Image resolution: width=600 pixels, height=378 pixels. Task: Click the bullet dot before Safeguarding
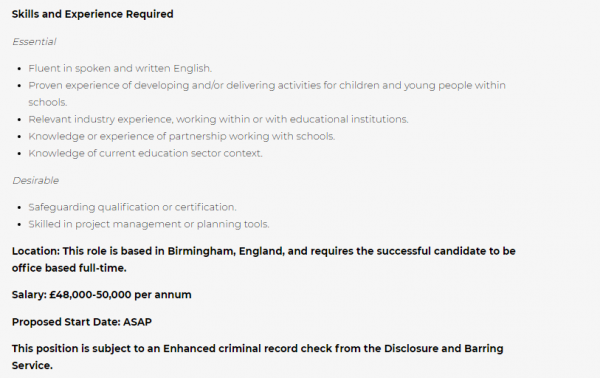point(20,207)
